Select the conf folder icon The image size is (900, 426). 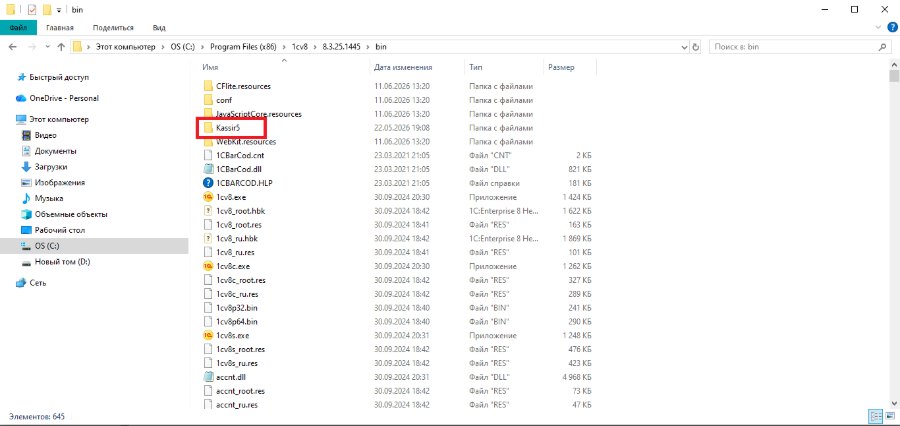pos(208,100)
